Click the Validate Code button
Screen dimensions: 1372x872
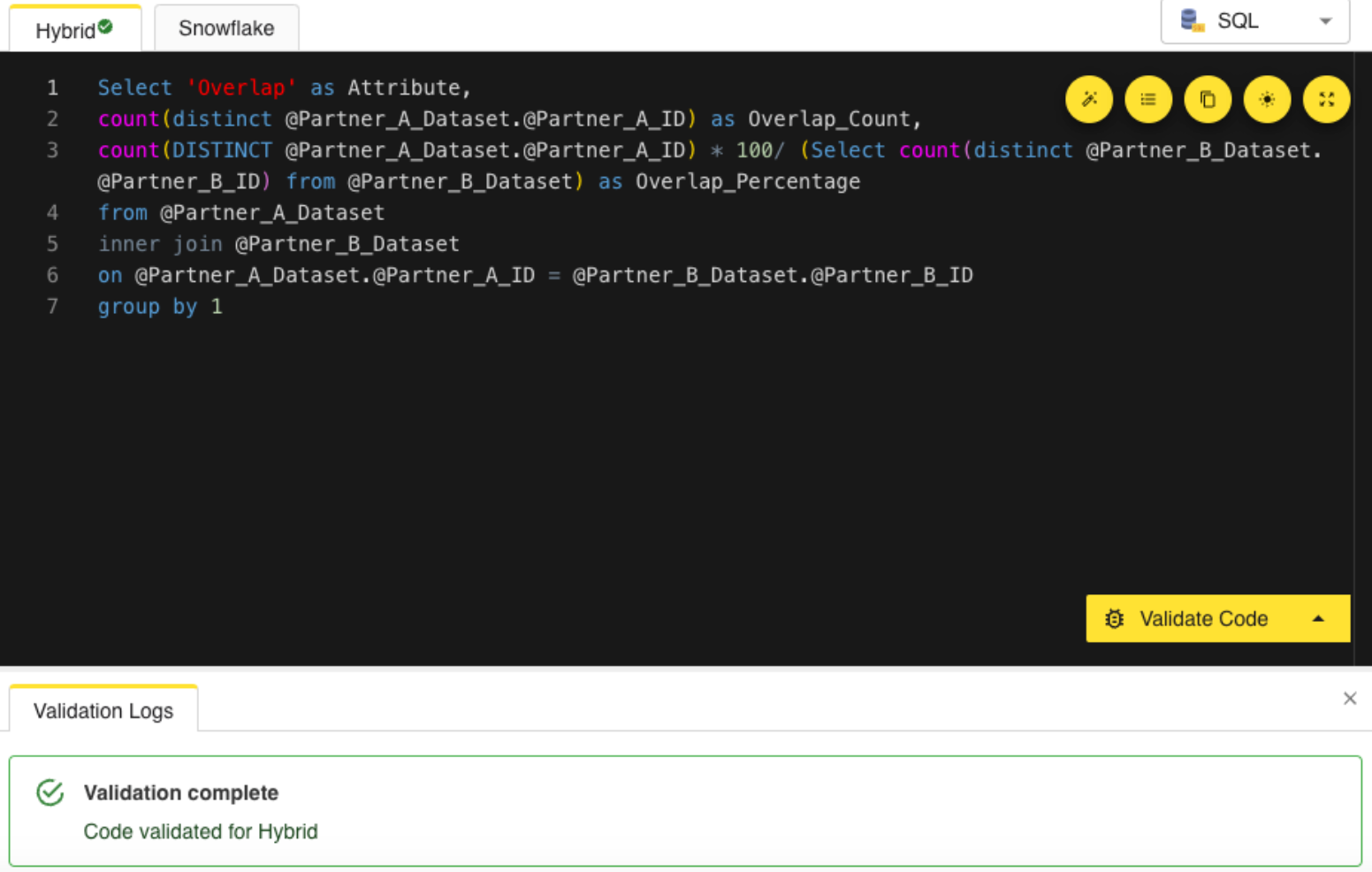coord(1202,618)
